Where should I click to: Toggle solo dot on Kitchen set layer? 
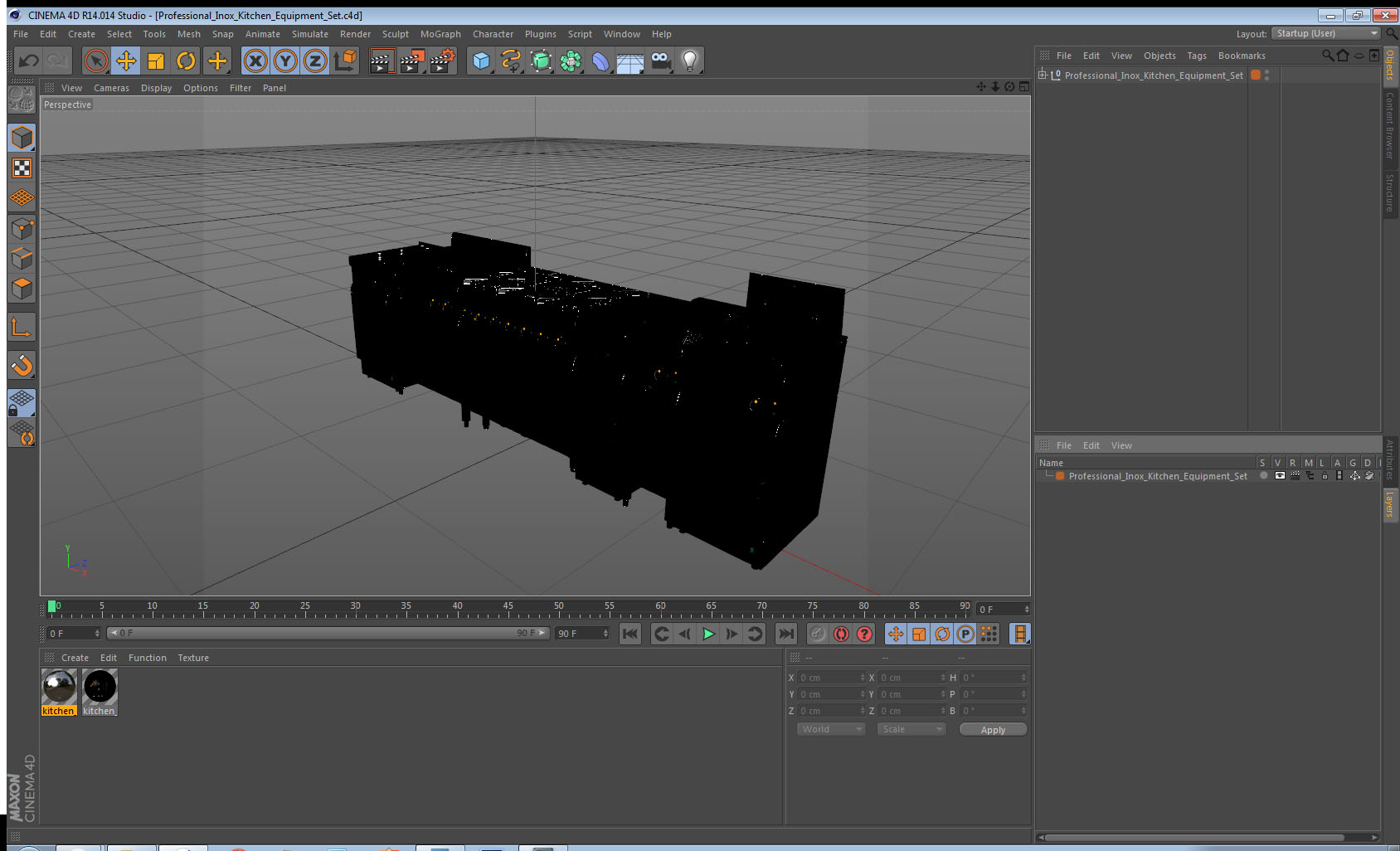1263,476
